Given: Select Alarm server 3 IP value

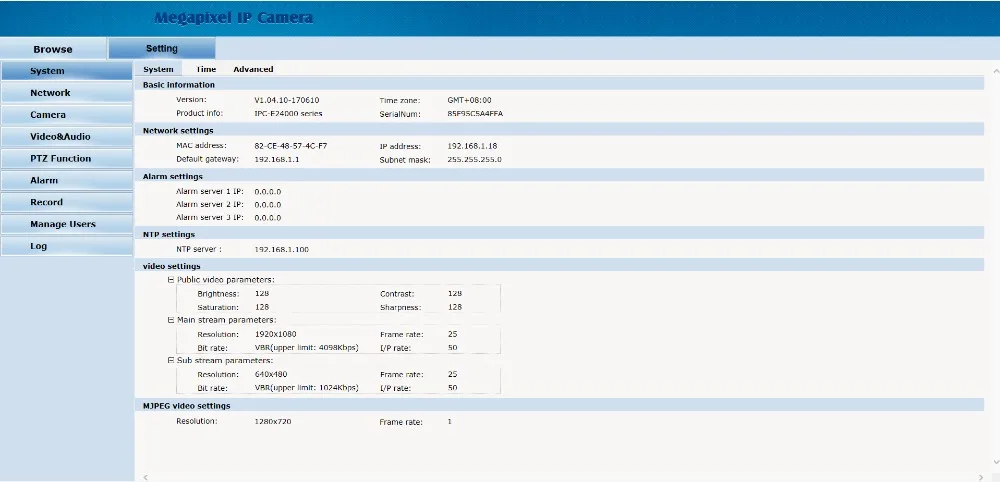Looking at the screenshot, I should click(268, 217).
